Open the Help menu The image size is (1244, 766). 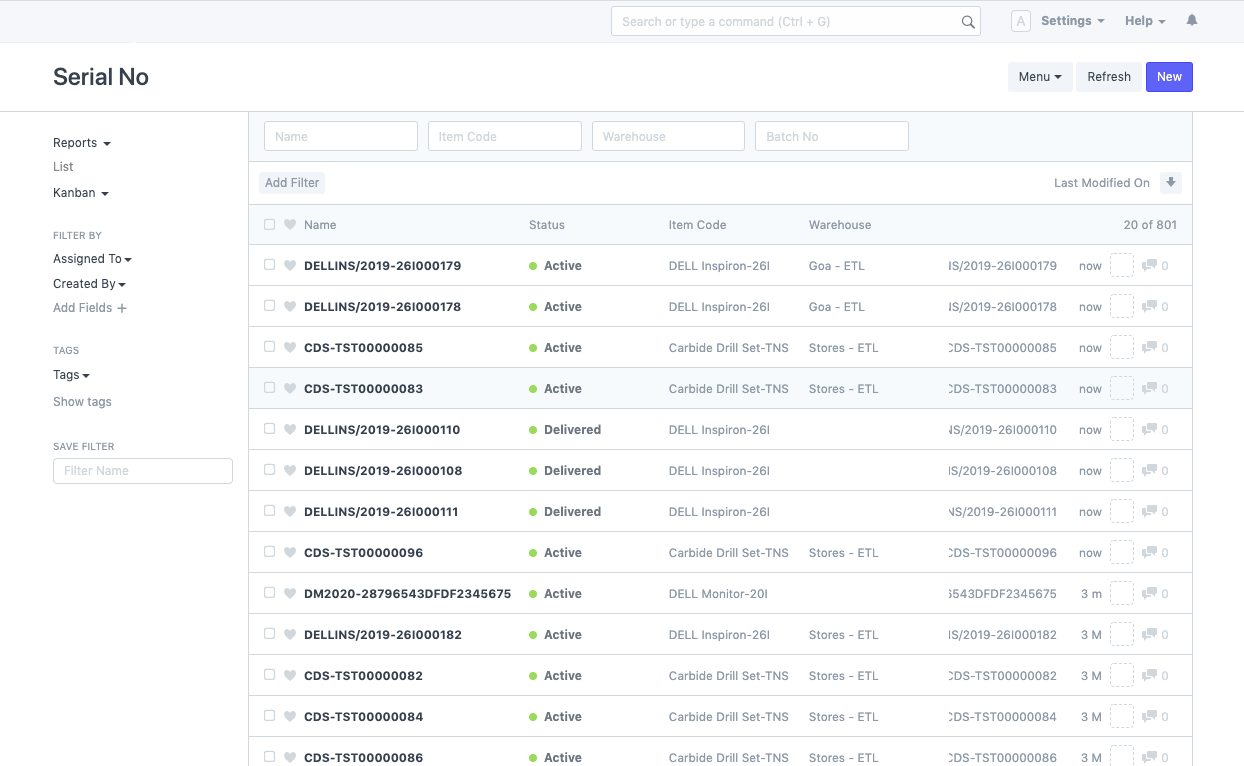[1145, 21]
